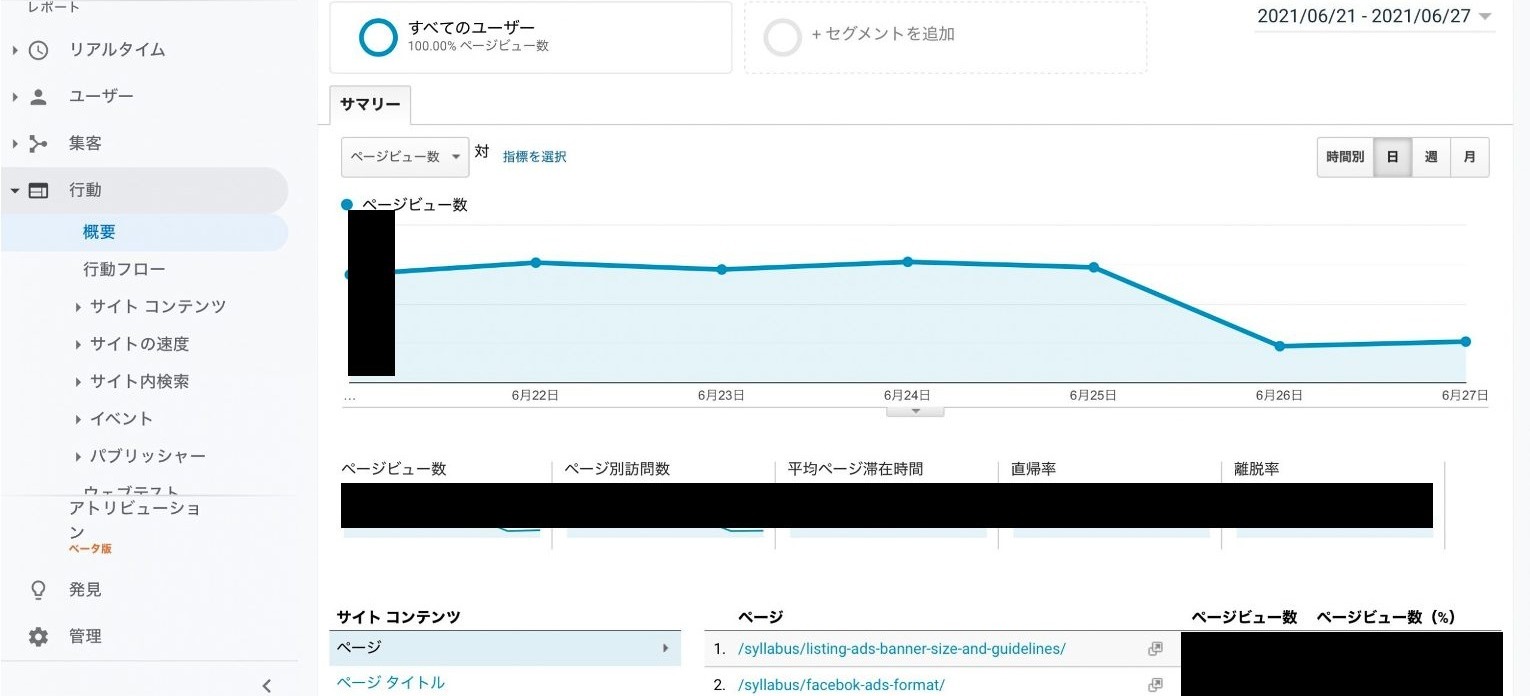This screenshot has width=1530, height=696.
Task: Click the June 25 data point
Action: (x=1094, y=267)
